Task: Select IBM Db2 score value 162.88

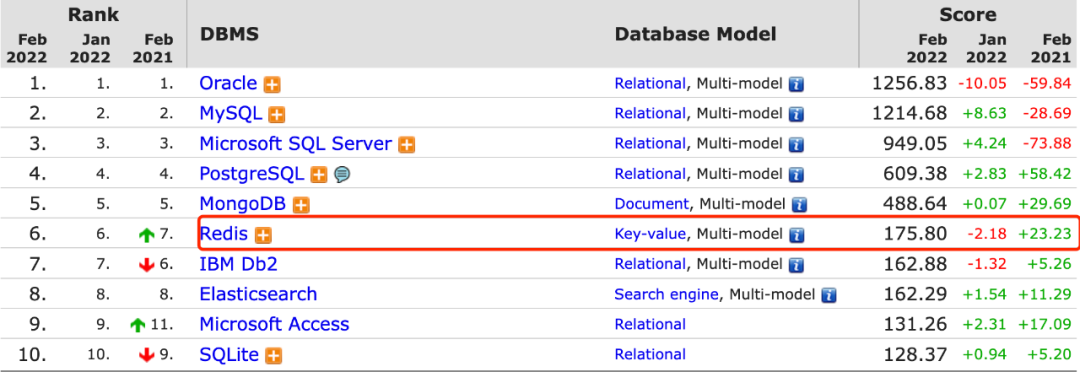Action: (916, 265)
